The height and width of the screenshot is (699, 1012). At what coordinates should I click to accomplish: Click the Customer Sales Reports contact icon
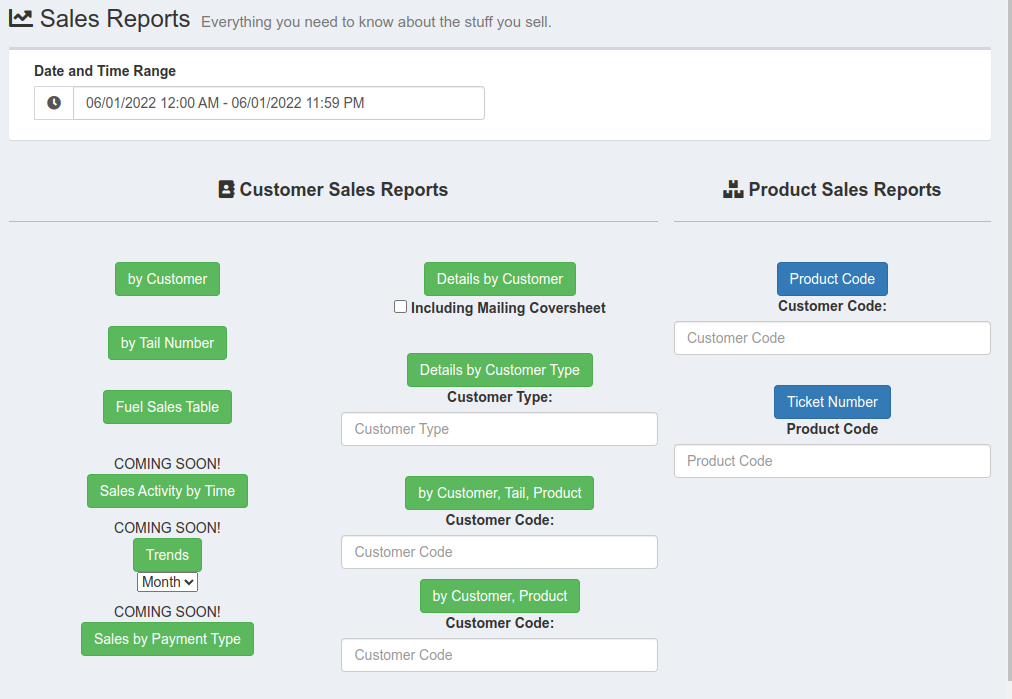pos(226,189)
